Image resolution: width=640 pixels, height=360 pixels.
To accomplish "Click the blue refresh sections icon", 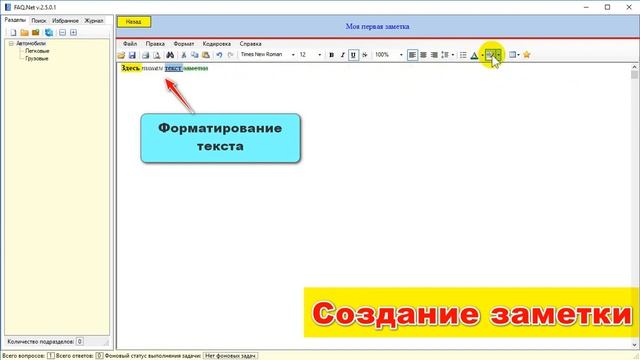I will [x=49, y=33].
